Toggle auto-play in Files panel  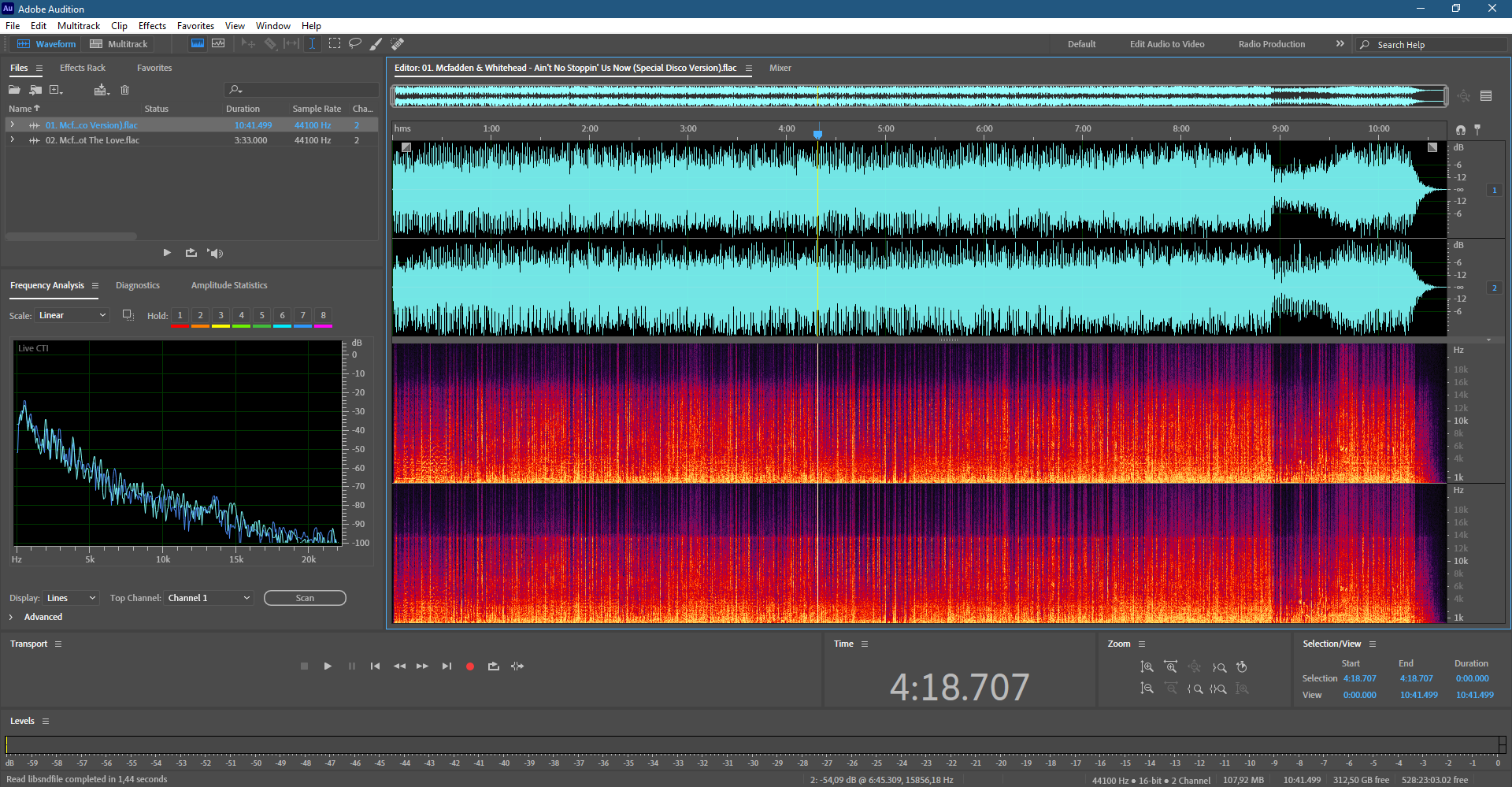(215, 253)
